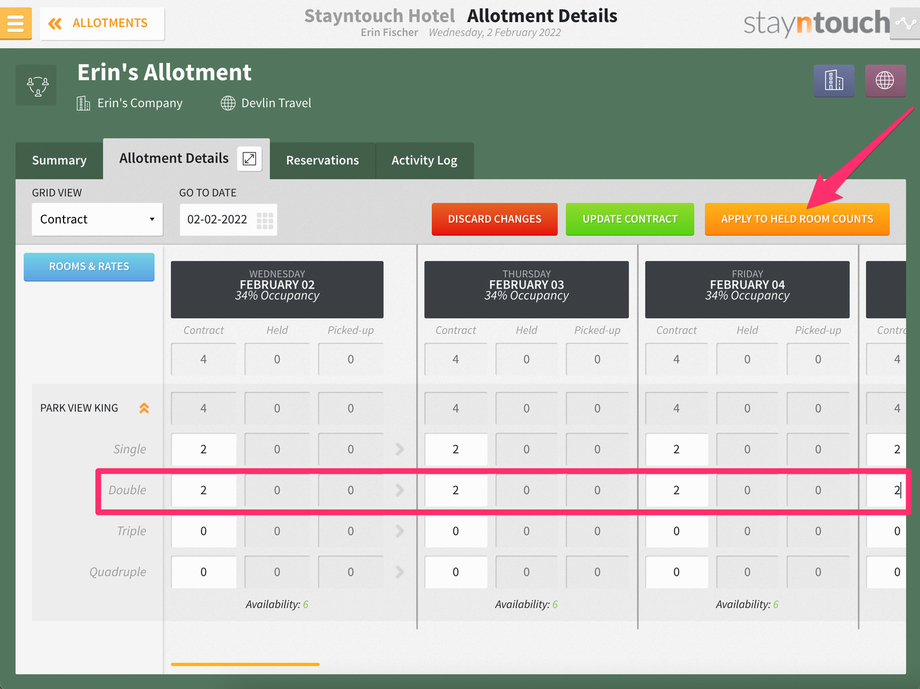The image size is (920, 689).
Task: Edit Double contract count for February 04
Action: (x=677, y=490)
